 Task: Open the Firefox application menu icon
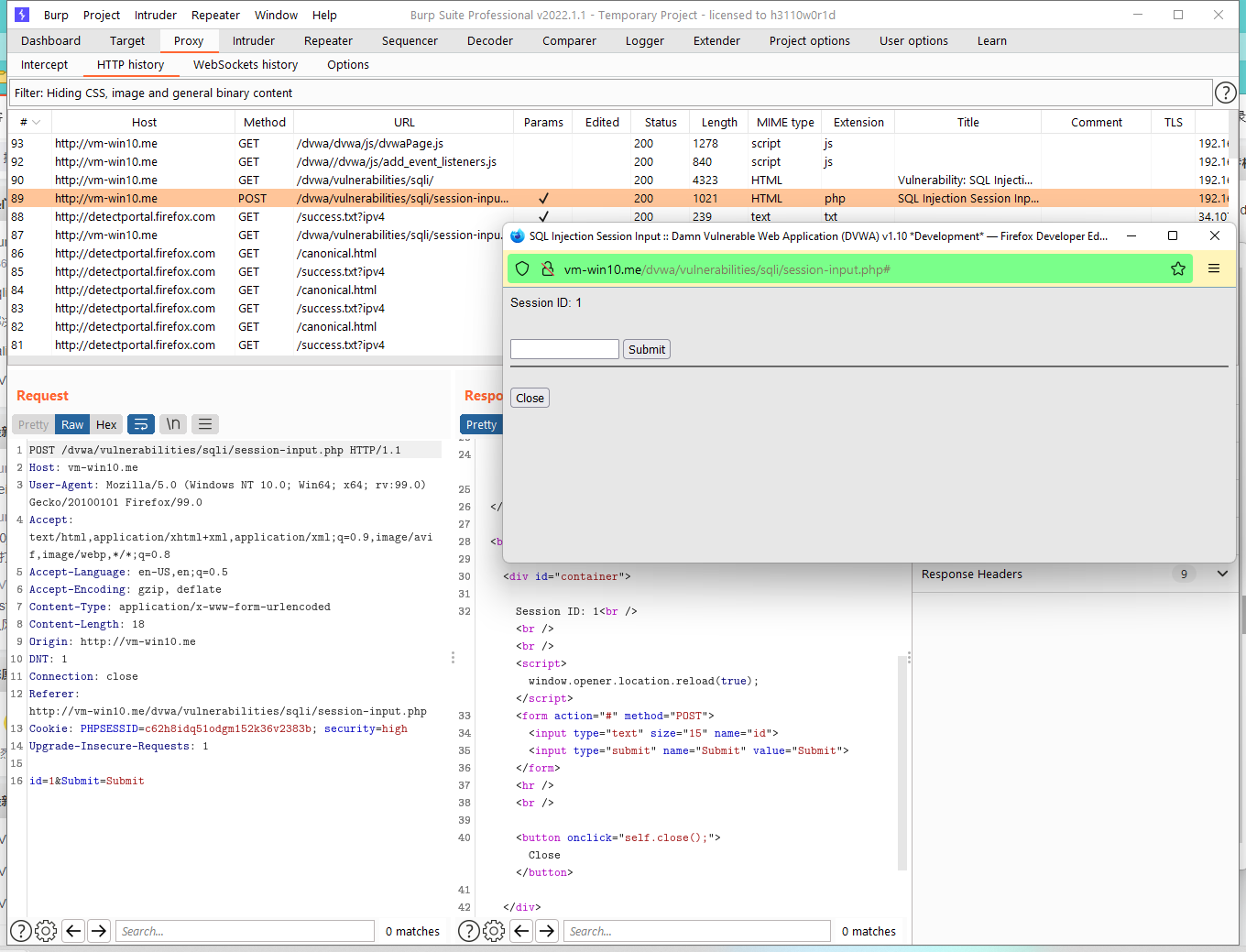click(1214, 268)
